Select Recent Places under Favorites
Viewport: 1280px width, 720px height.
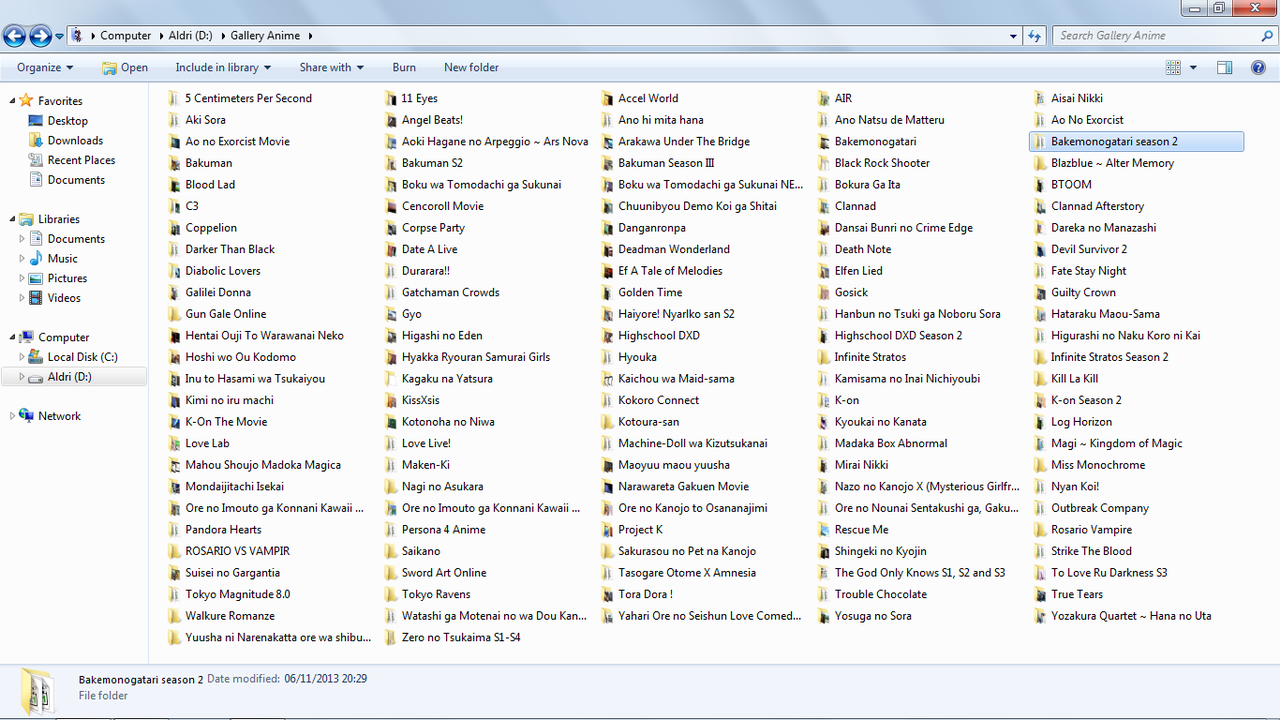click(x=81, y=160)
